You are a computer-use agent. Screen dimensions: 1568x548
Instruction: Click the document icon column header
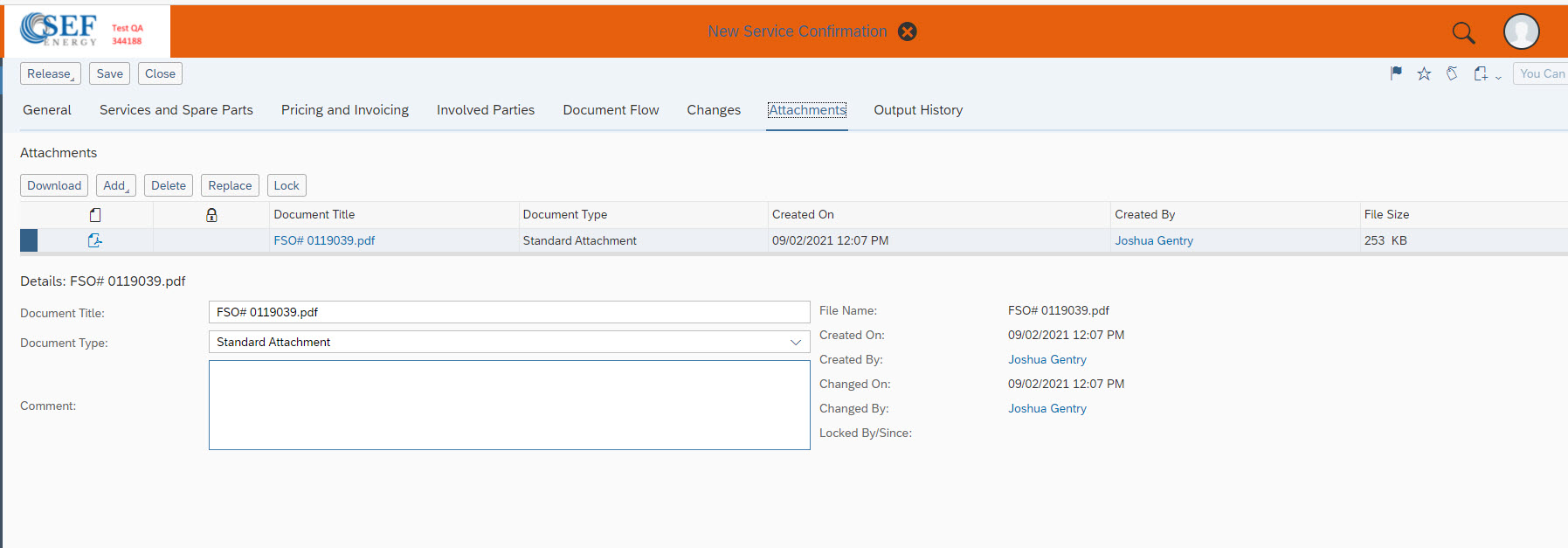(95, 214)
